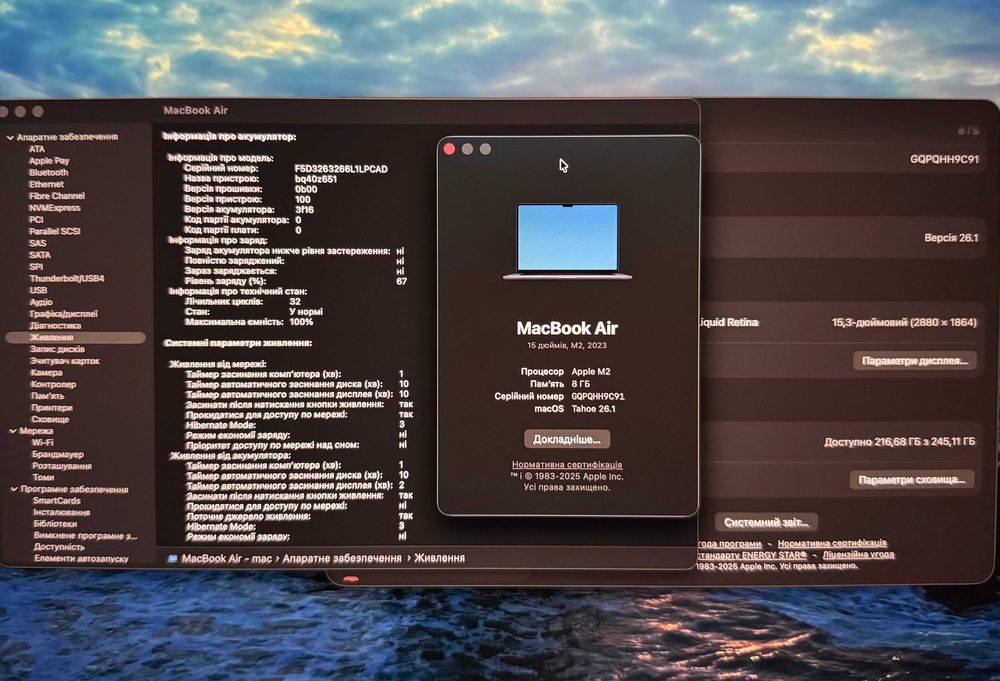Image resolution: width=1000 pixels, height=681 pixels.
Task: Select Елементи автозапуску in the sidebar
Action: pos(82,559)
